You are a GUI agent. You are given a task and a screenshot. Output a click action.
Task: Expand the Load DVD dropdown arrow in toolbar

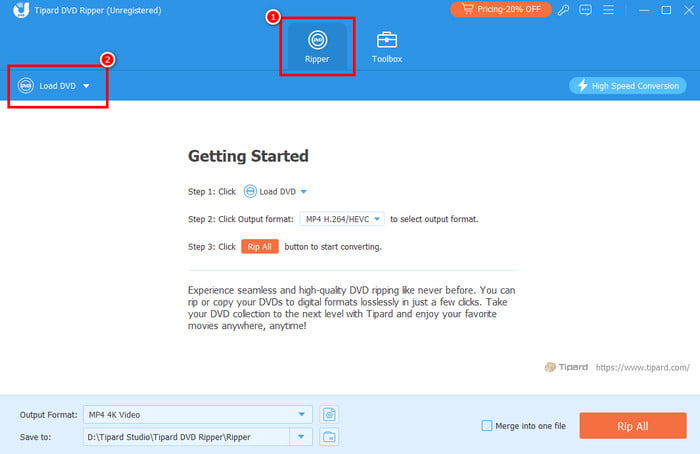[x=87, y=86]
